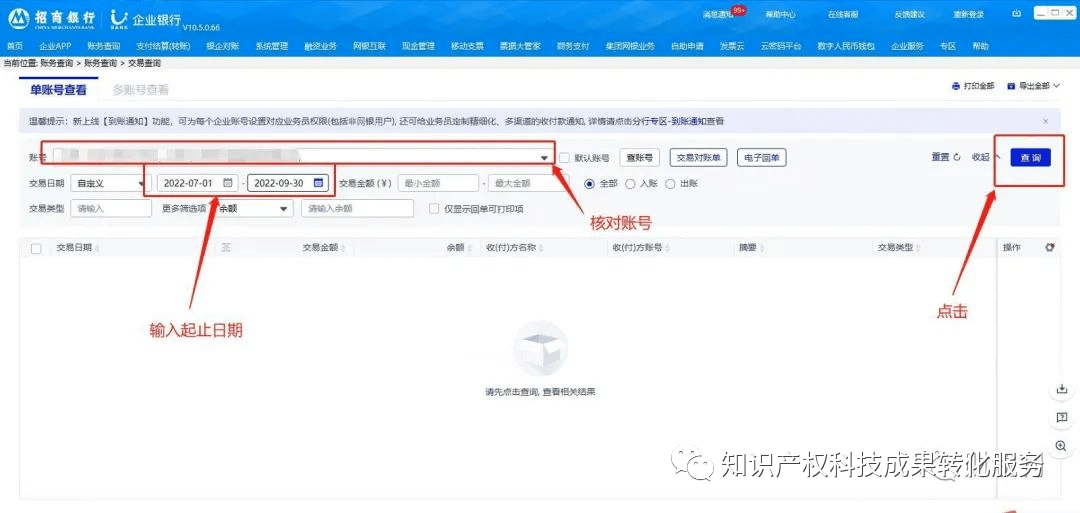The image size is (1080, 513).
Task: Enable the 默认账号 checkbox
Action: click(x=564, y=158)
